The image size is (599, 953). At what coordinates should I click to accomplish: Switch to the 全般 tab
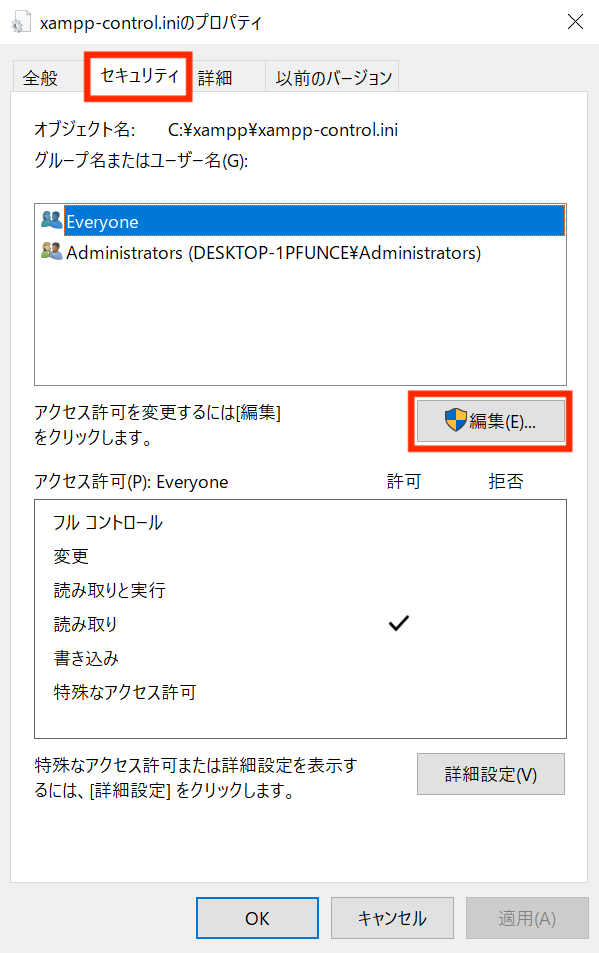coord(40,78)
